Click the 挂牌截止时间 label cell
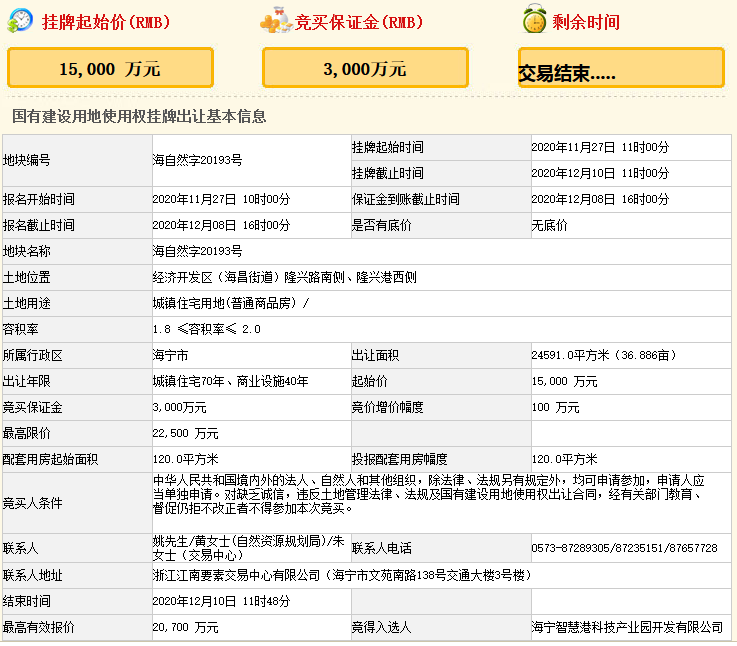This screenshot has height=646, width=737. [x=441, y=173]
